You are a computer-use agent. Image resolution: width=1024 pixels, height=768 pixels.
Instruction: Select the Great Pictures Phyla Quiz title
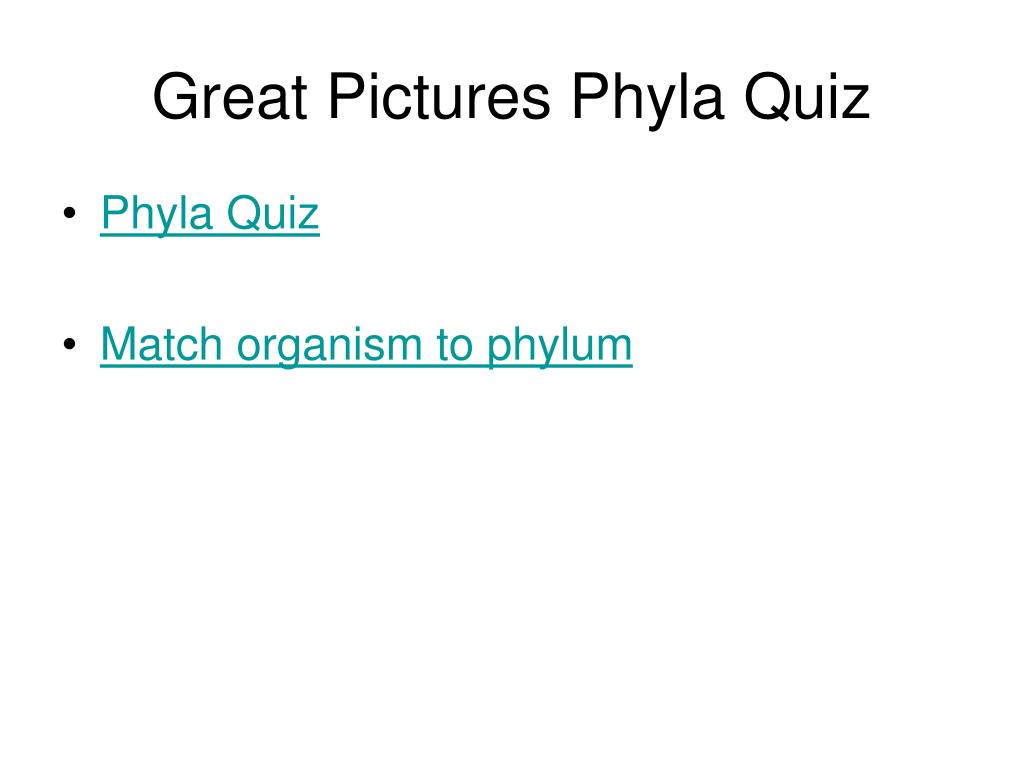(x=511, y=98)
